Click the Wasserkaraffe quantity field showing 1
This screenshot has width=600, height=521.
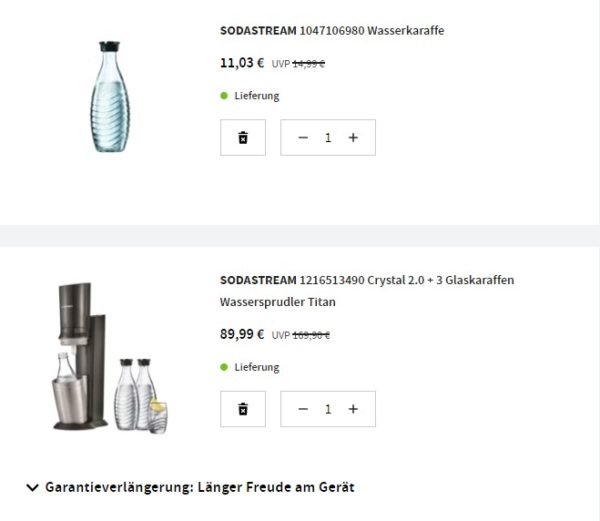[328, 138]
